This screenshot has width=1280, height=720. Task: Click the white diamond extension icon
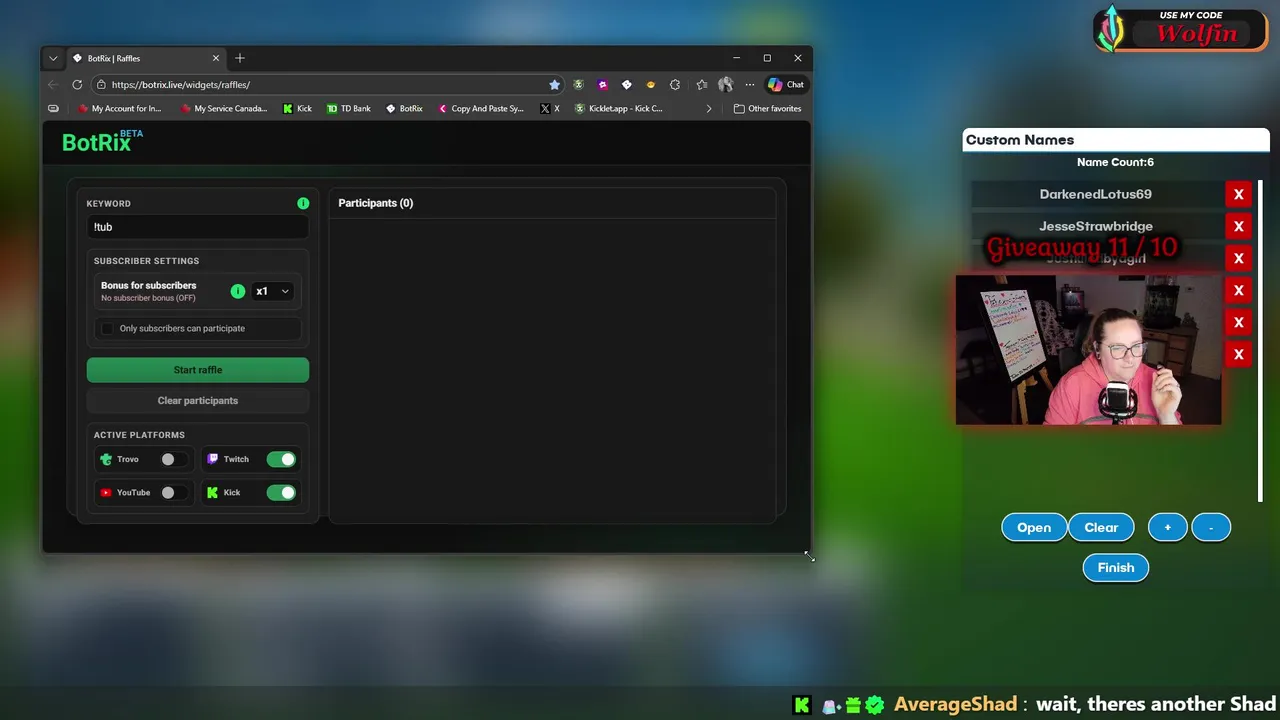pos(627,84)
